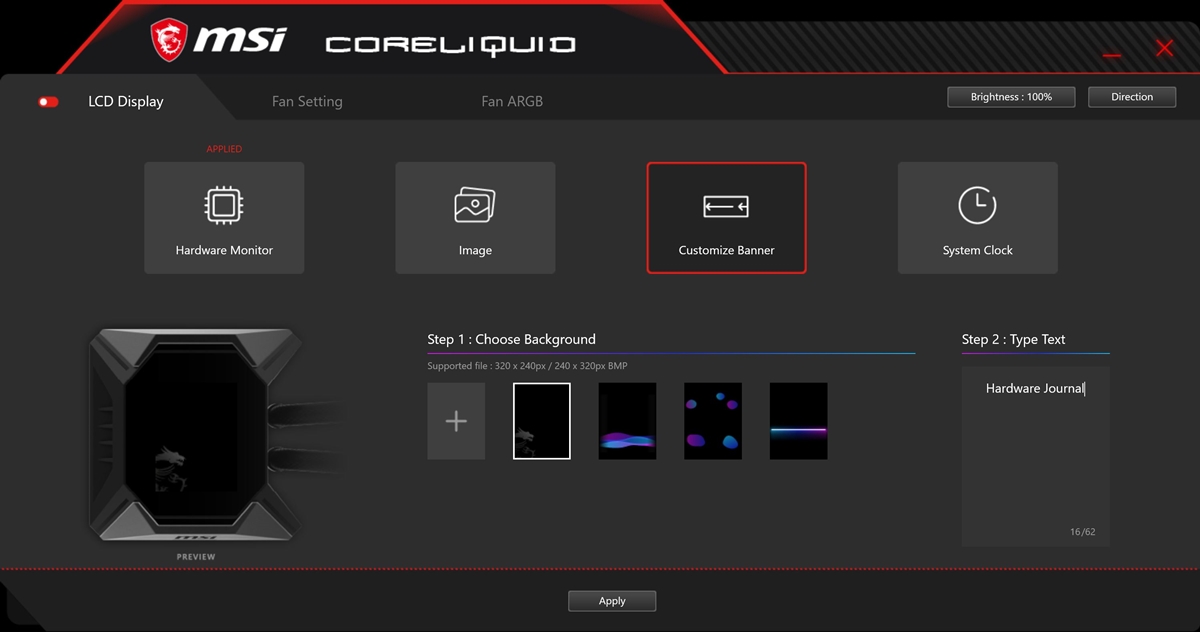Close the Coreliquid application
1200x632 pixels.
tap(1164, 48)
